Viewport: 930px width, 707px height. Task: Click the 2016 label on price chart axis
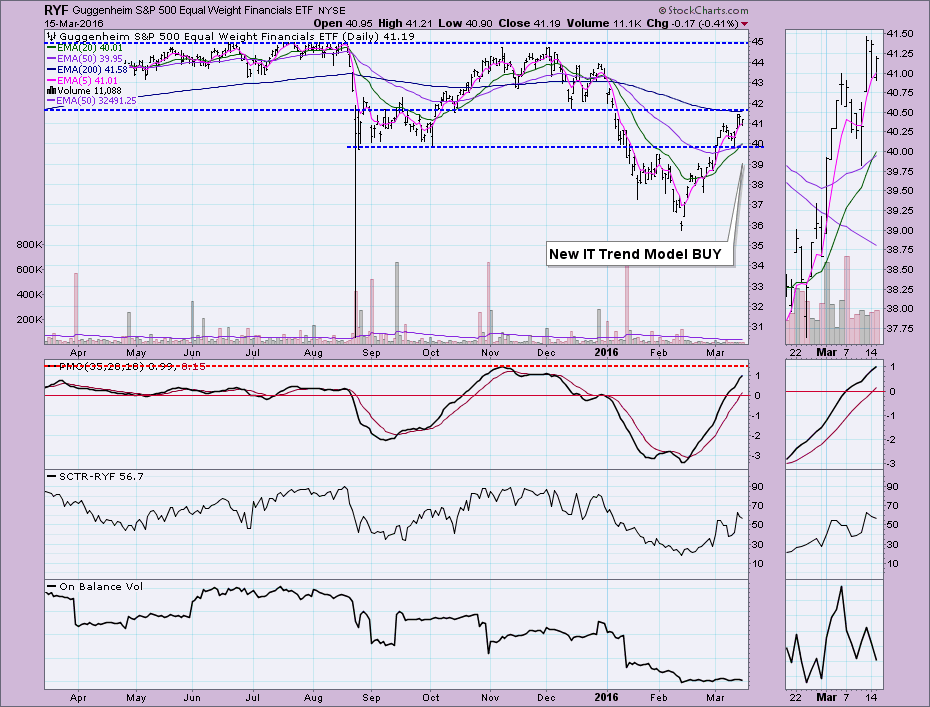pos(607,352)
